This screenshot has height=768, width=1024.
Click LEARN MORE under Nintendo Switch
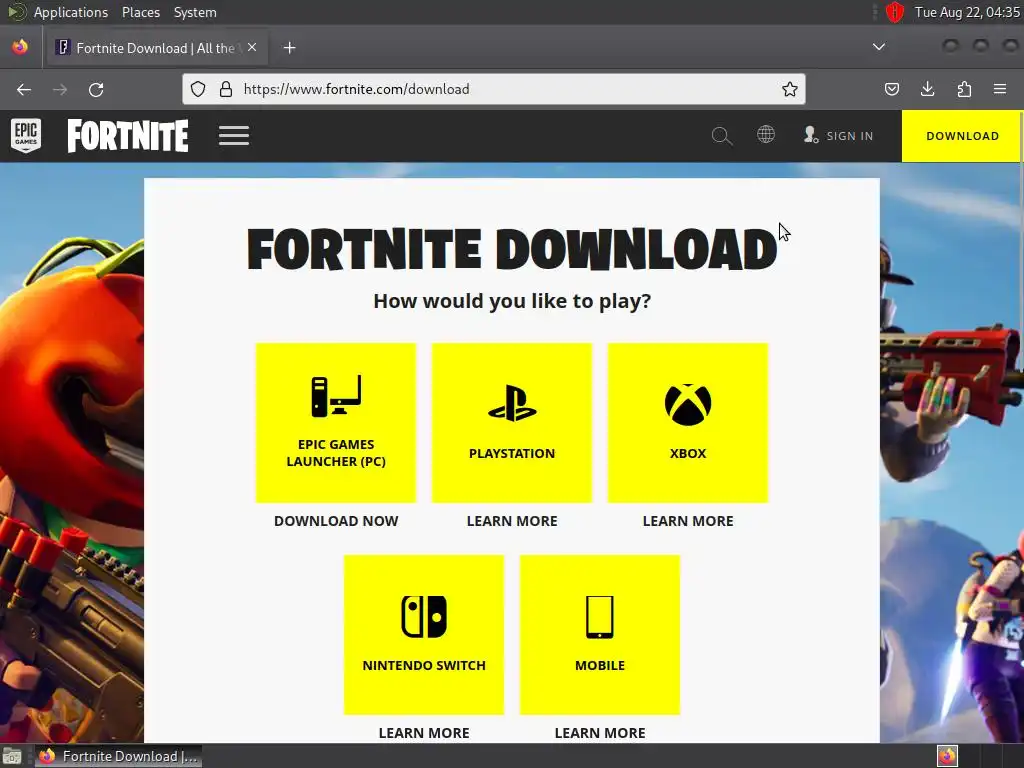pyautogui.click(x=424, y=733)
